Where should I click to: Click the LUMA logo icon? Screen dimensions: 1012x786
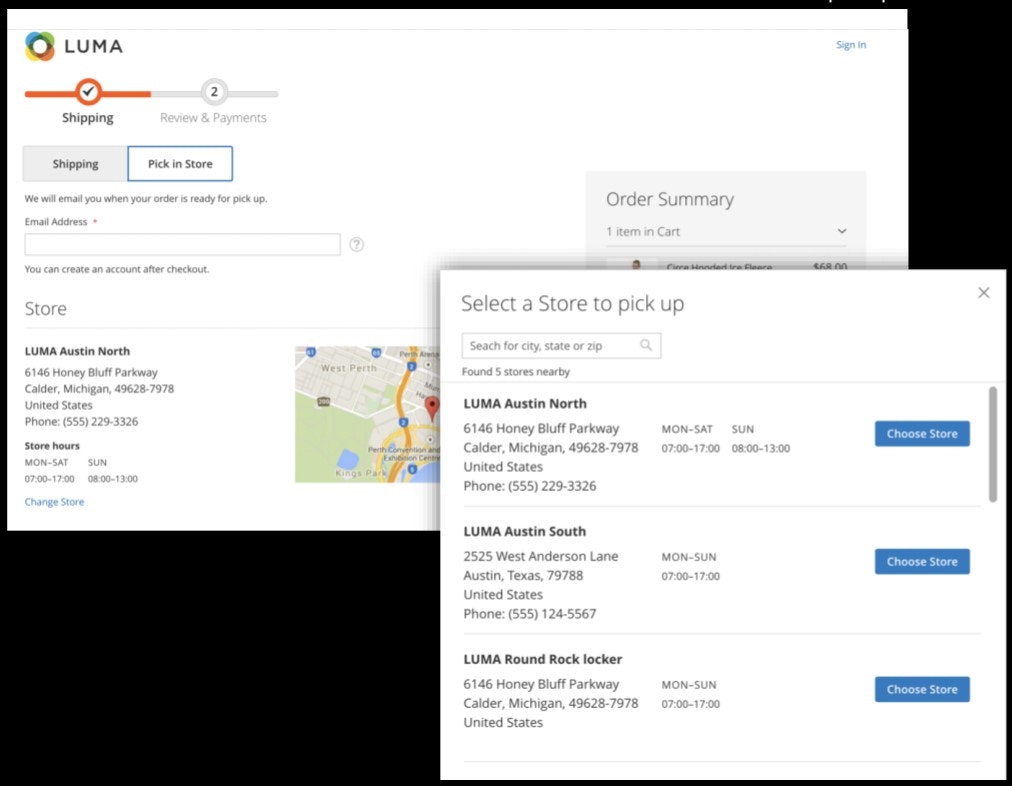pyautogui.click(x=40, y=46)
